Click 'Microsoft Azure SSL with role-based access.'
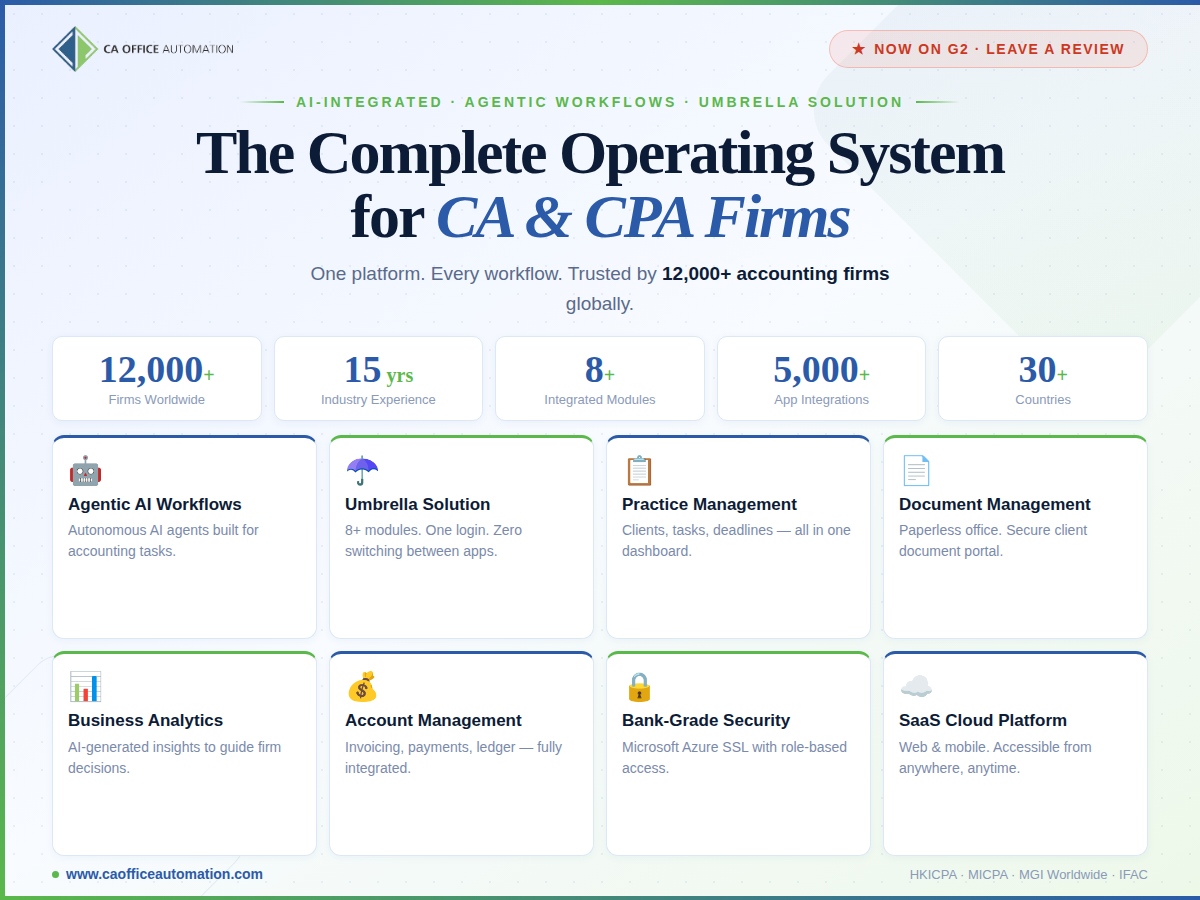The image size is (1200, 900). tap(734, 758)
